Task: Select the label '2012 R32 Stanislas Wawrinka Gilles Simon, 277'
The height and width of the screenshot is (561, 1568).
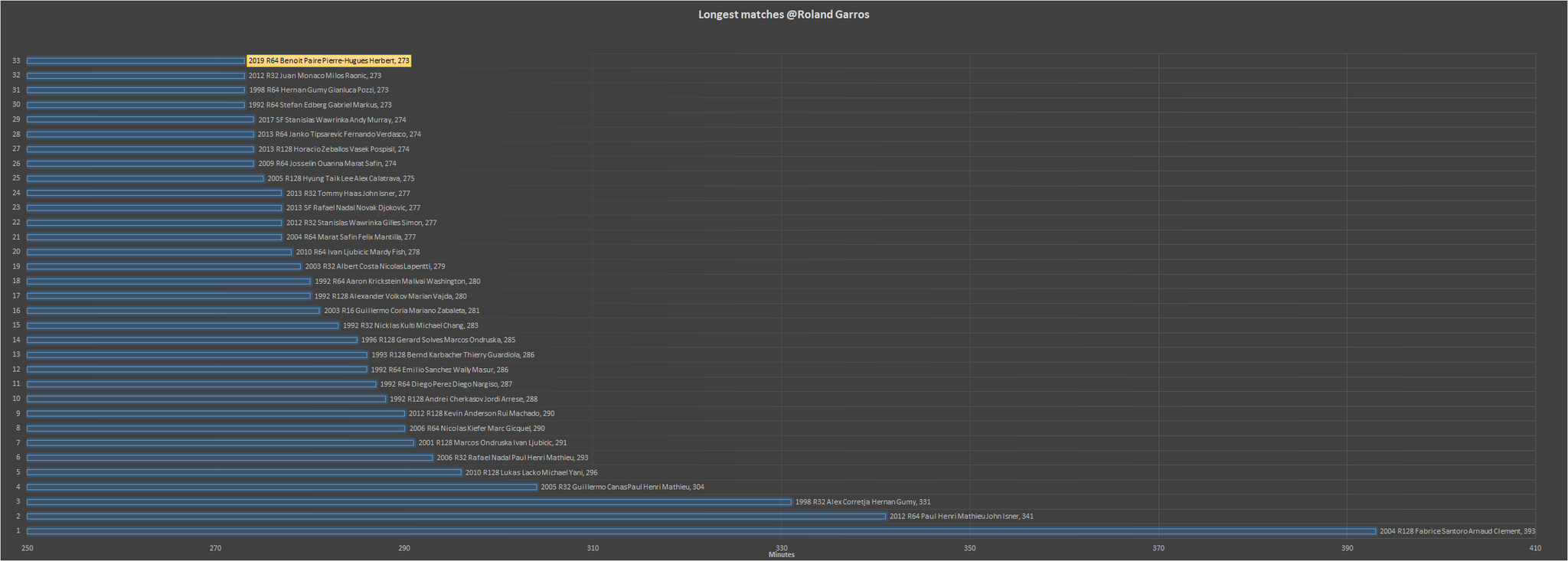Action: (x=361, y=223)
